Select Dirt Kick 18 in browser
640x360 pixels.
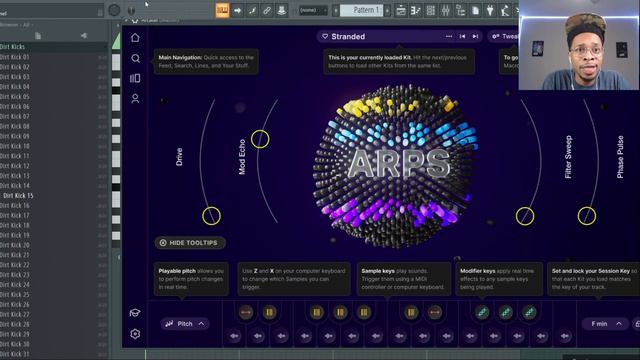tap(53, 225)
